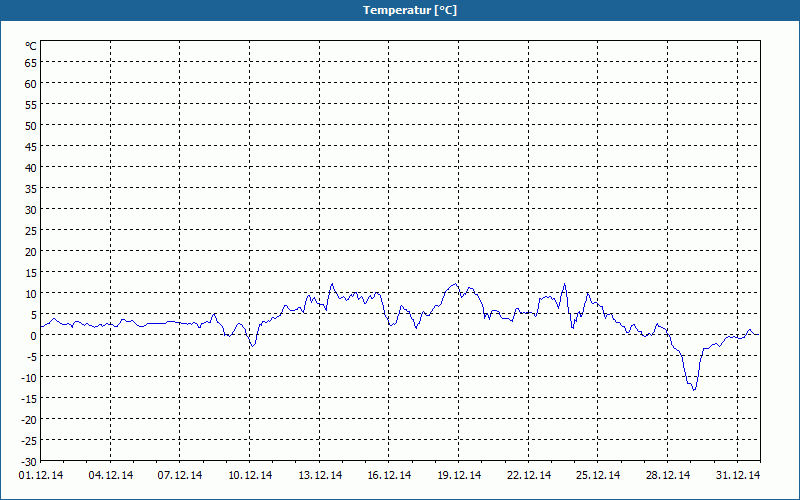Screen dimensions: 800x500
Task: Click the 16.12.14 date label
Action: pos(389,475)
